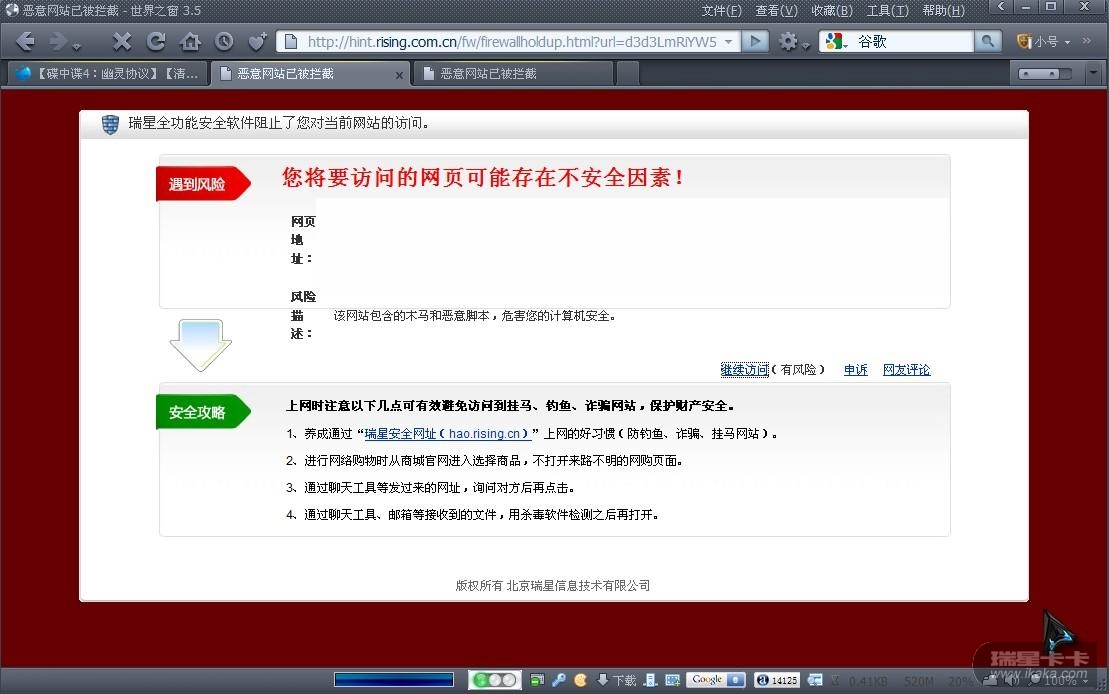Switch to second 恶意网站已被拦截 tab
Screen dimensions: 1109x694
(513, 74)
